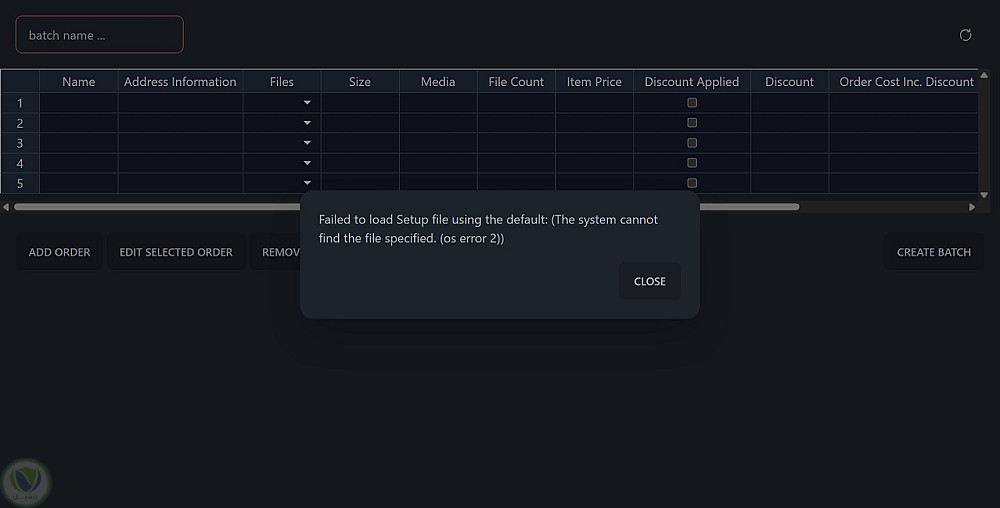Click the table's scroll down arrow
This screenshot has width=1000, height=508.
[984, 195]
